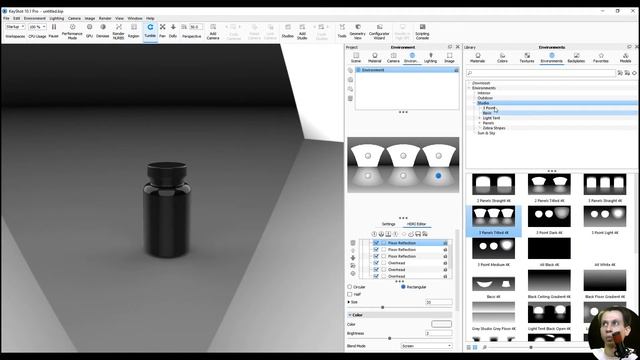Expand the Size parameter
Image resolution: width=640 pixels, height=360 pixels.
[x=349, y=302]
